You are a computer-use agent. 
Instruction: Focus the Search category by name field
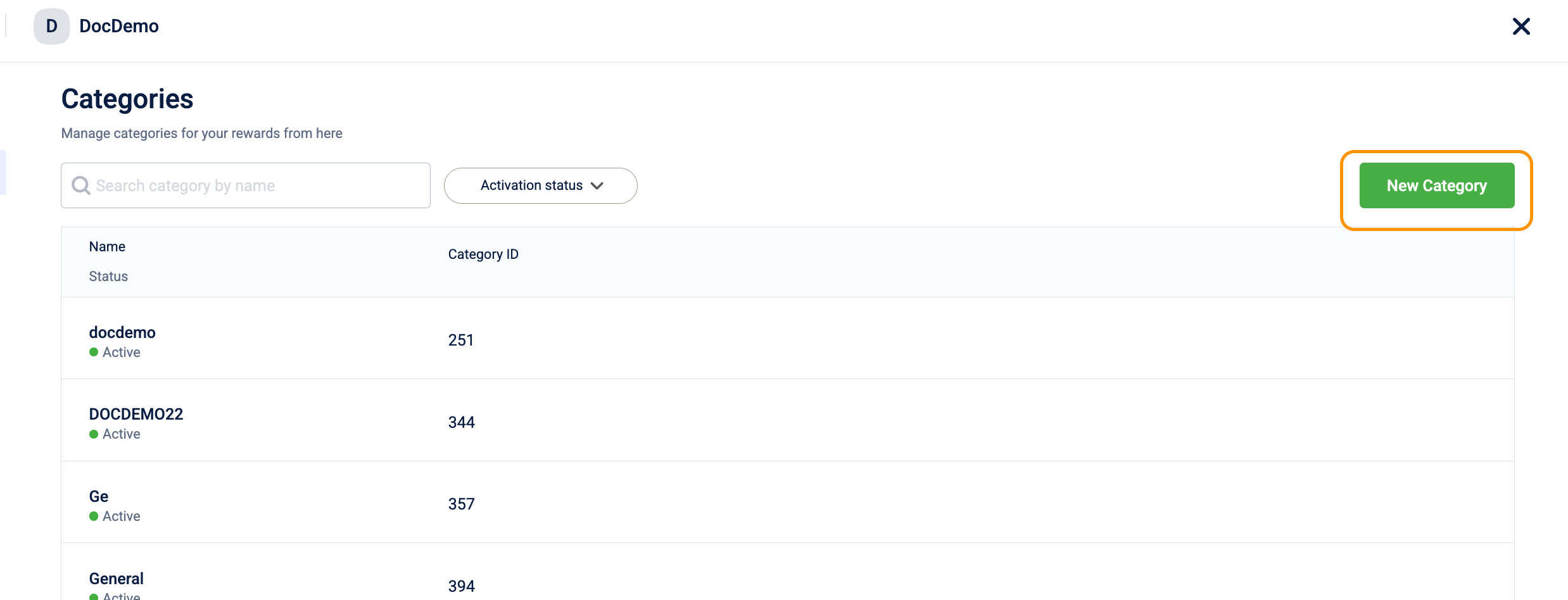(246, 185)
